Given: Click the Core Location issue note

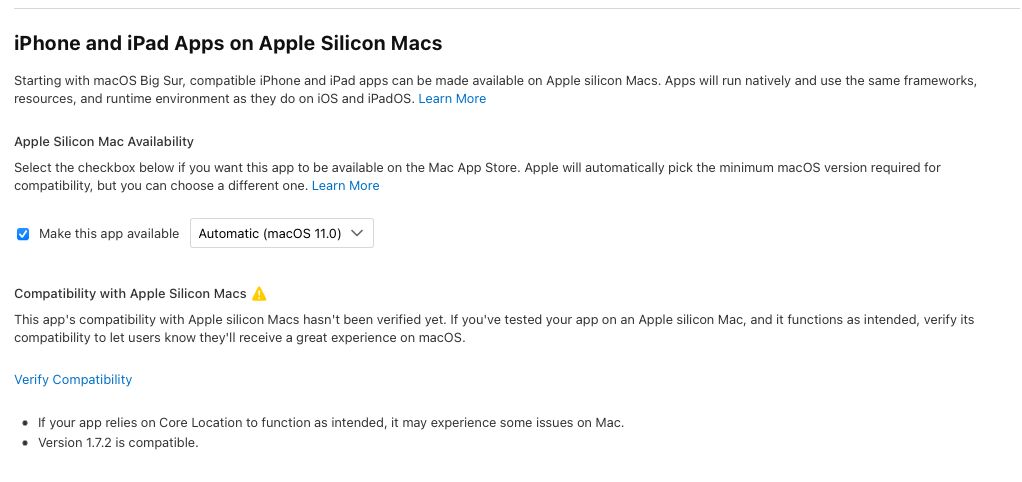Looking at the screenshot, I should (330, 423).
